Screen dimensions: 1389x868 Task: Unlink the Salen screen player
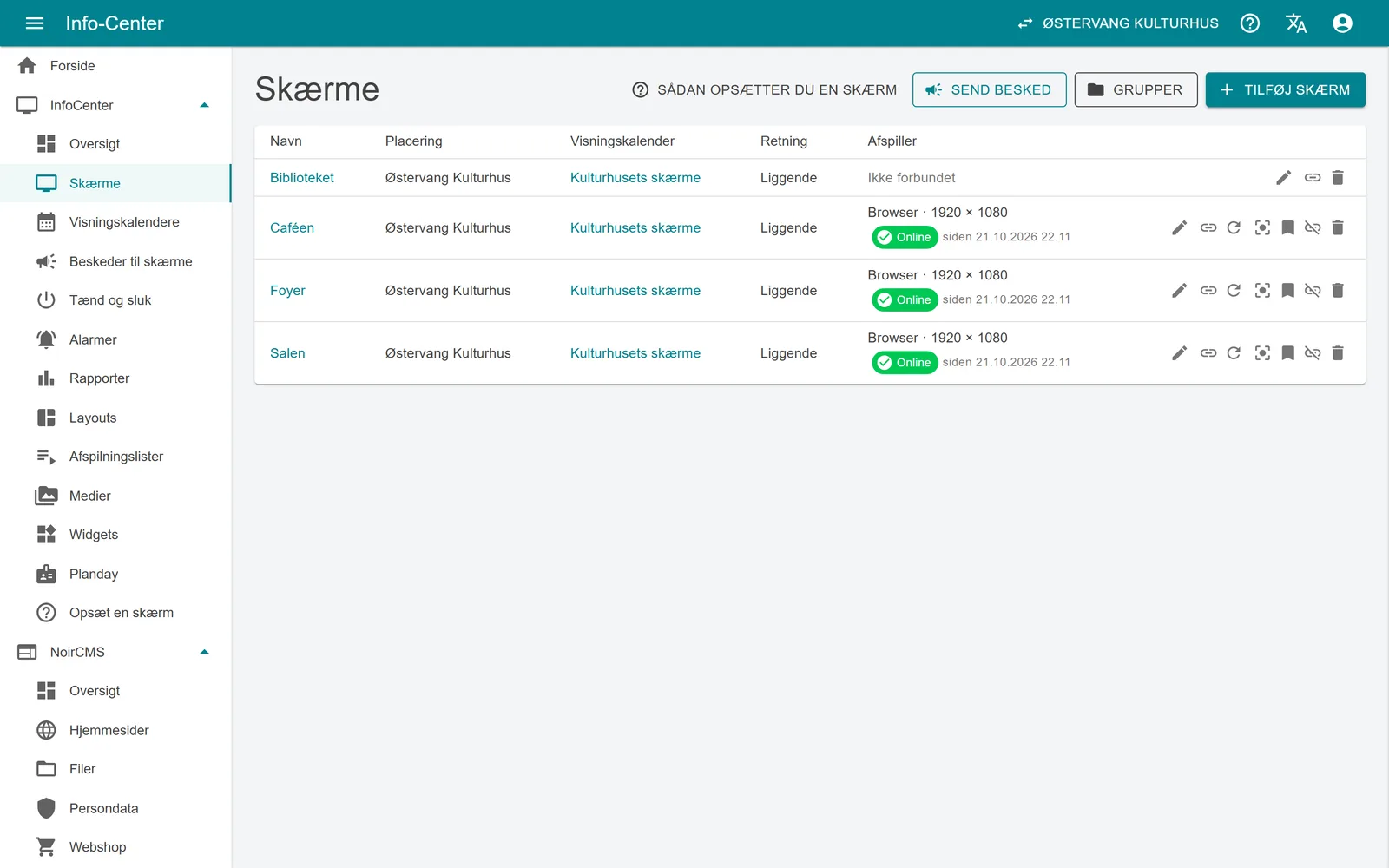click(x=1313, y=353)
